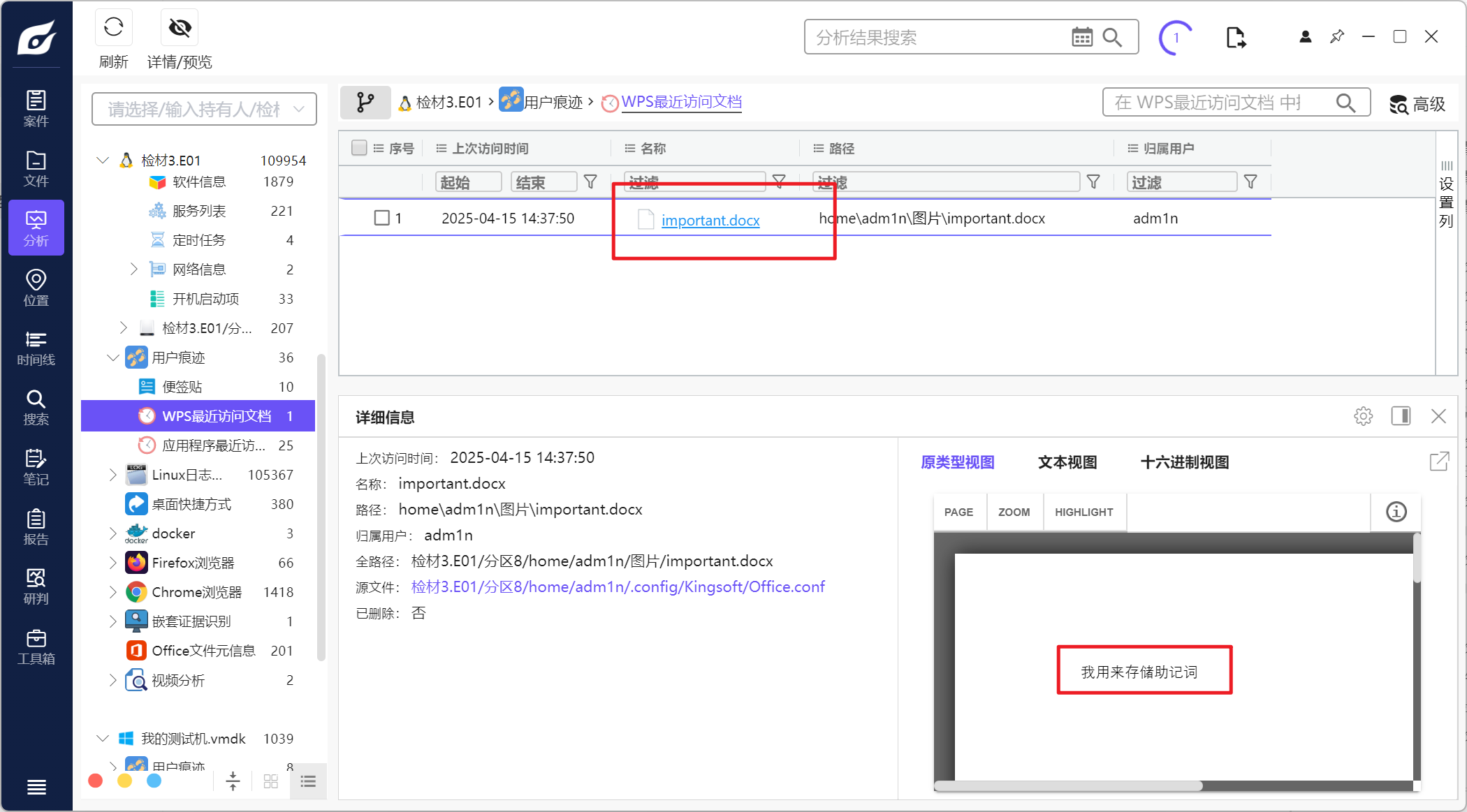Open detail panel settings gear

[1363, 417]
